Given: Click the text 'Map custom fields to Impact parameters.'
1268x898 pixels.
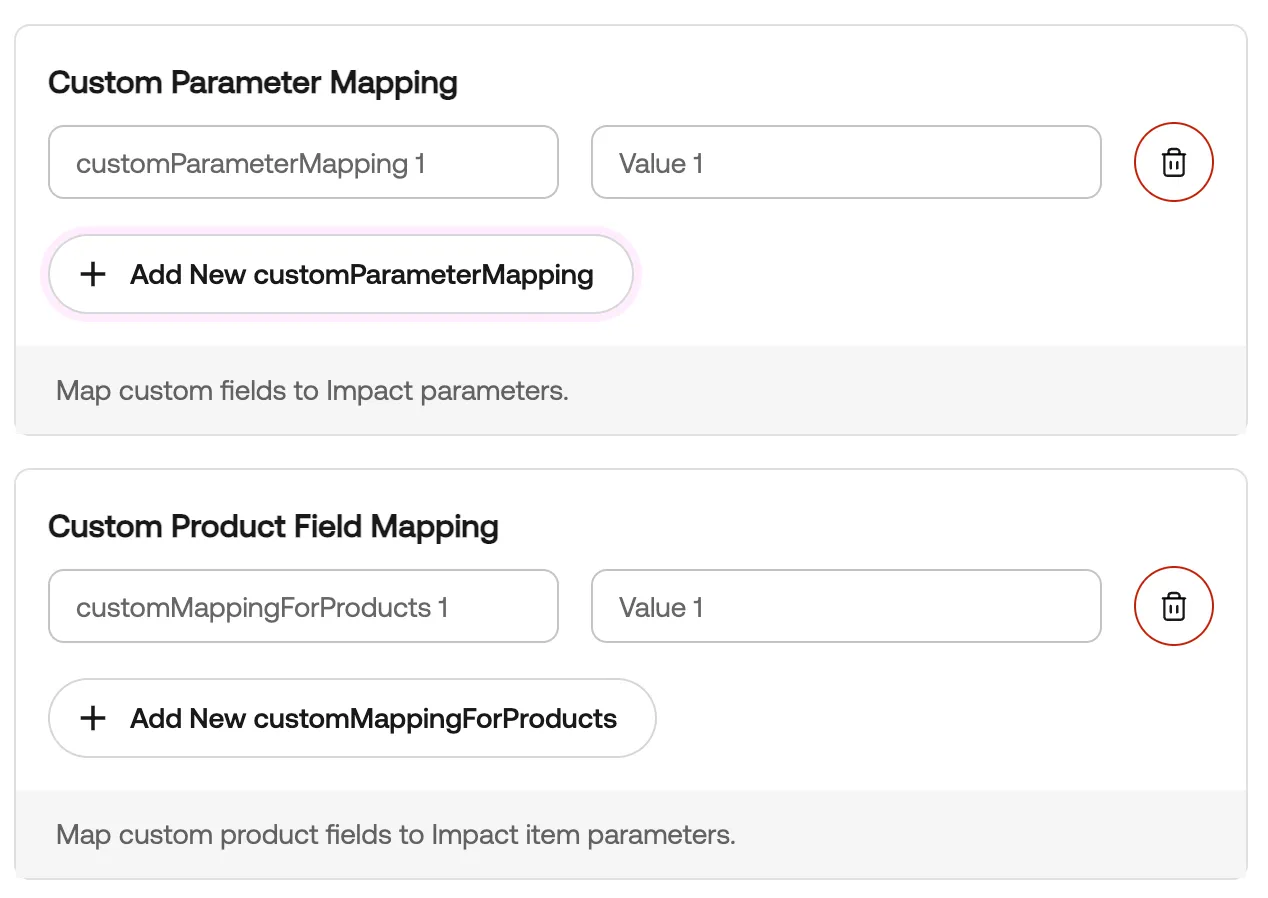Looking at the screenshot, I should coord(312,390).
